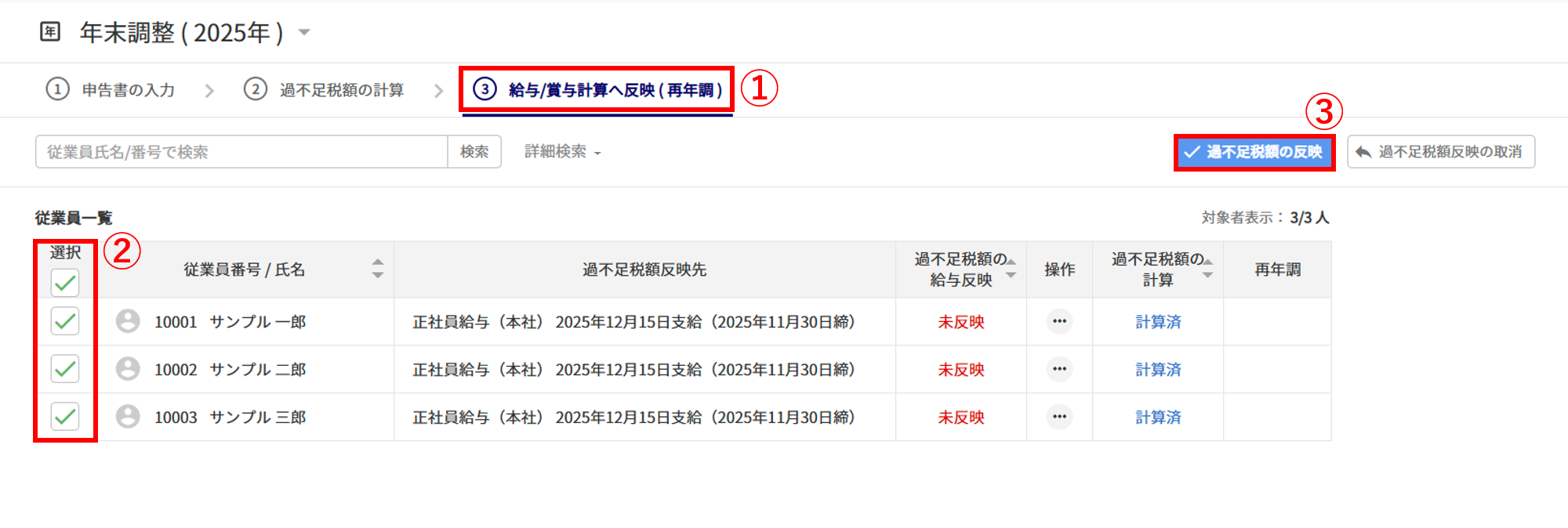Click the name 10001 サンプル 一郎
This screenshot has width=1568, height=528.
click(x=230, y=322)
